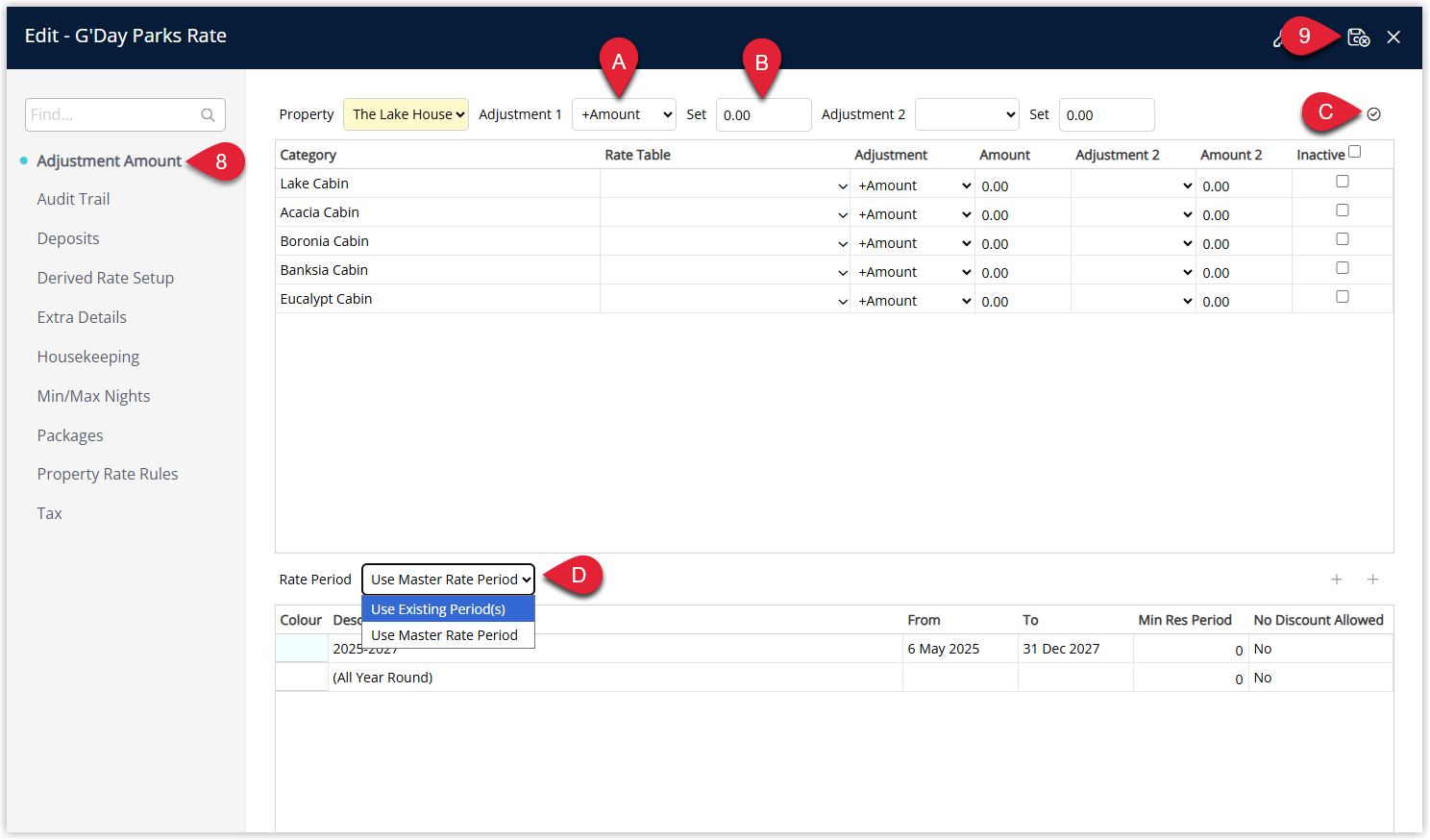Open Packages section

tap(70, 436)
